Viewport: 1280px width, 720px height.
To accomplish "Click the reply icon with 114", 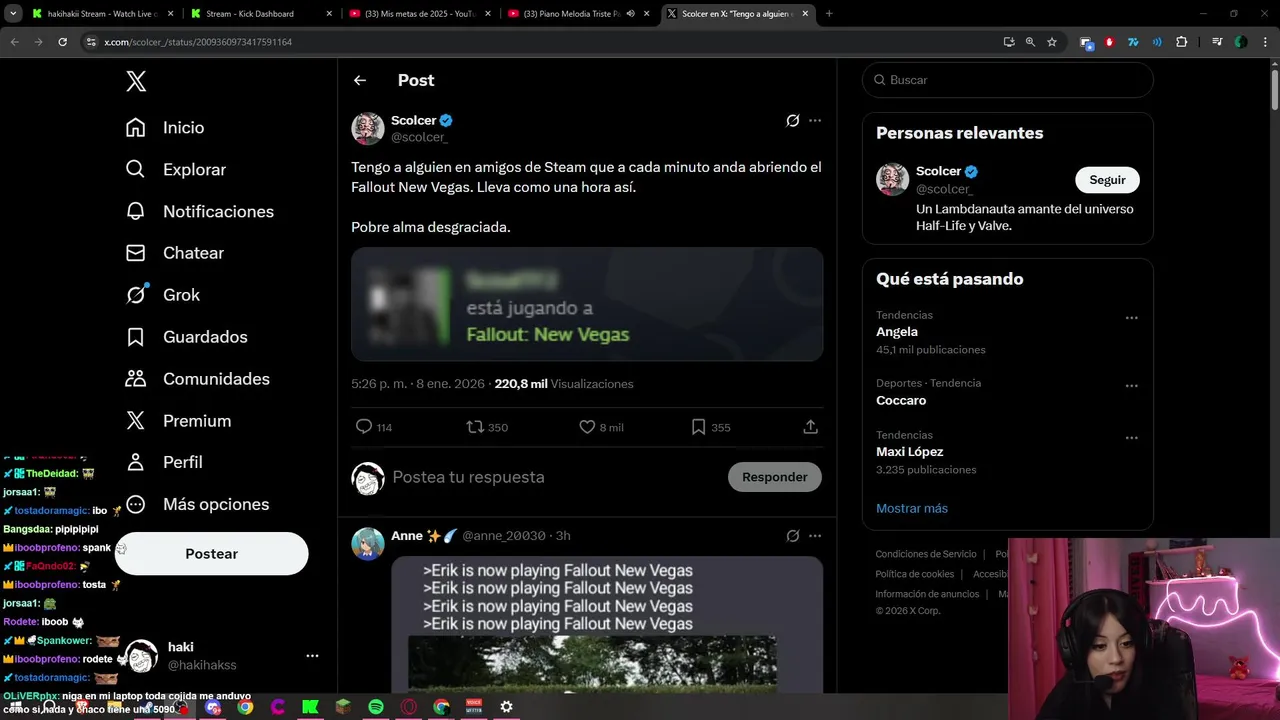I will pos(364,427).
